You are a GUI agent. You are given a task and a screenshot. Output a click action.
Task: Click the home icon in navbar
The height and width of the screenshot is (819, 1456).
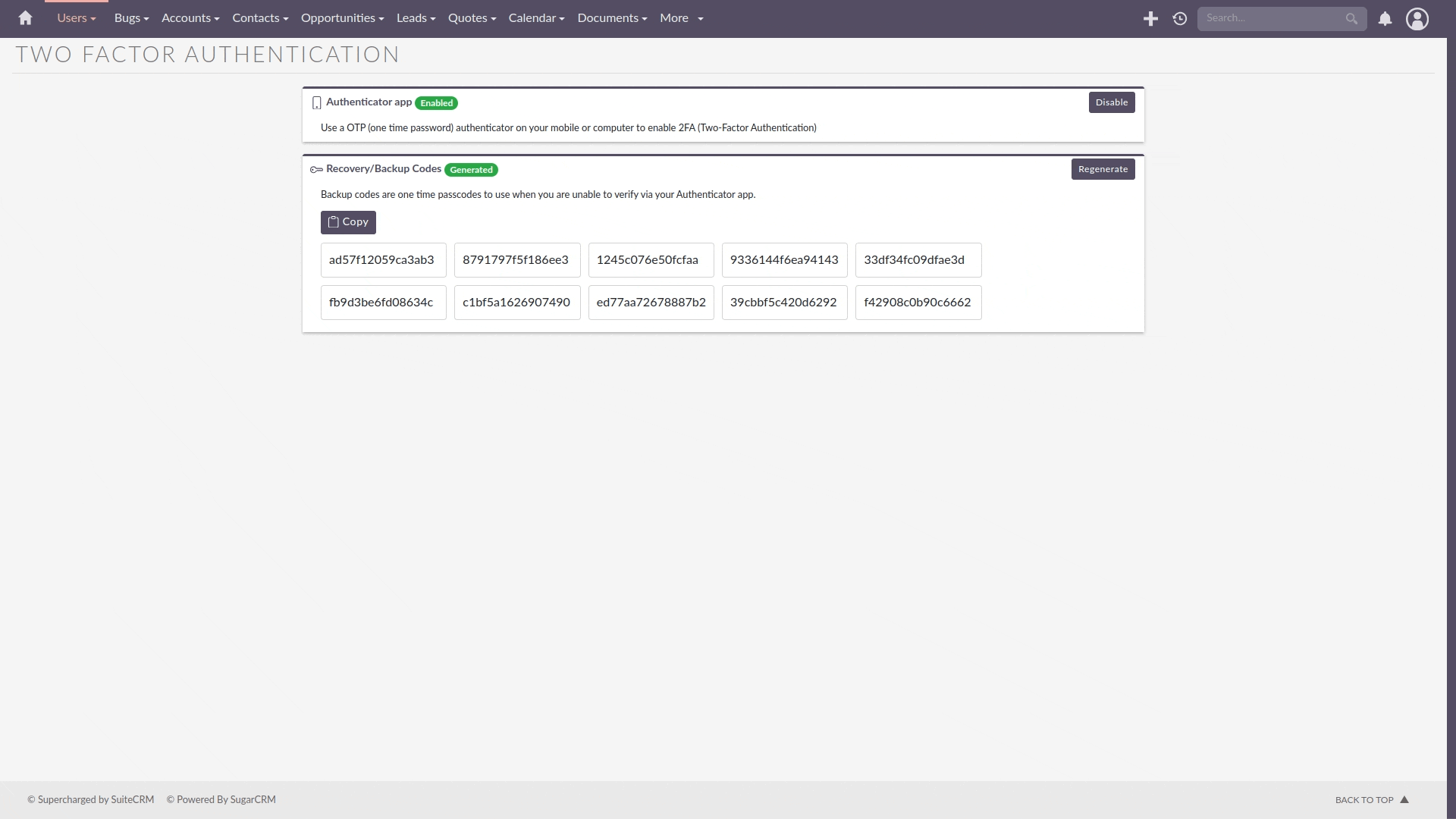point(25,18)
